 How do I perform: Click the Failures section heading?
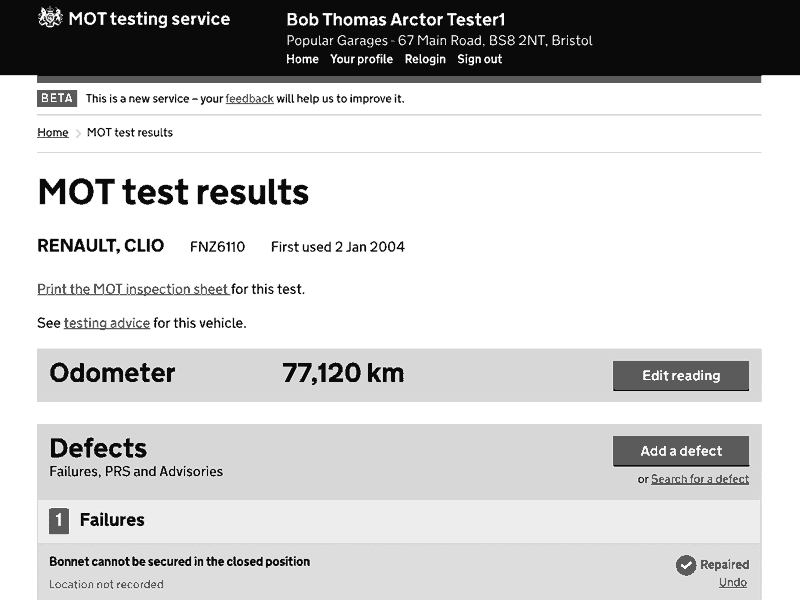coord(112,520)
